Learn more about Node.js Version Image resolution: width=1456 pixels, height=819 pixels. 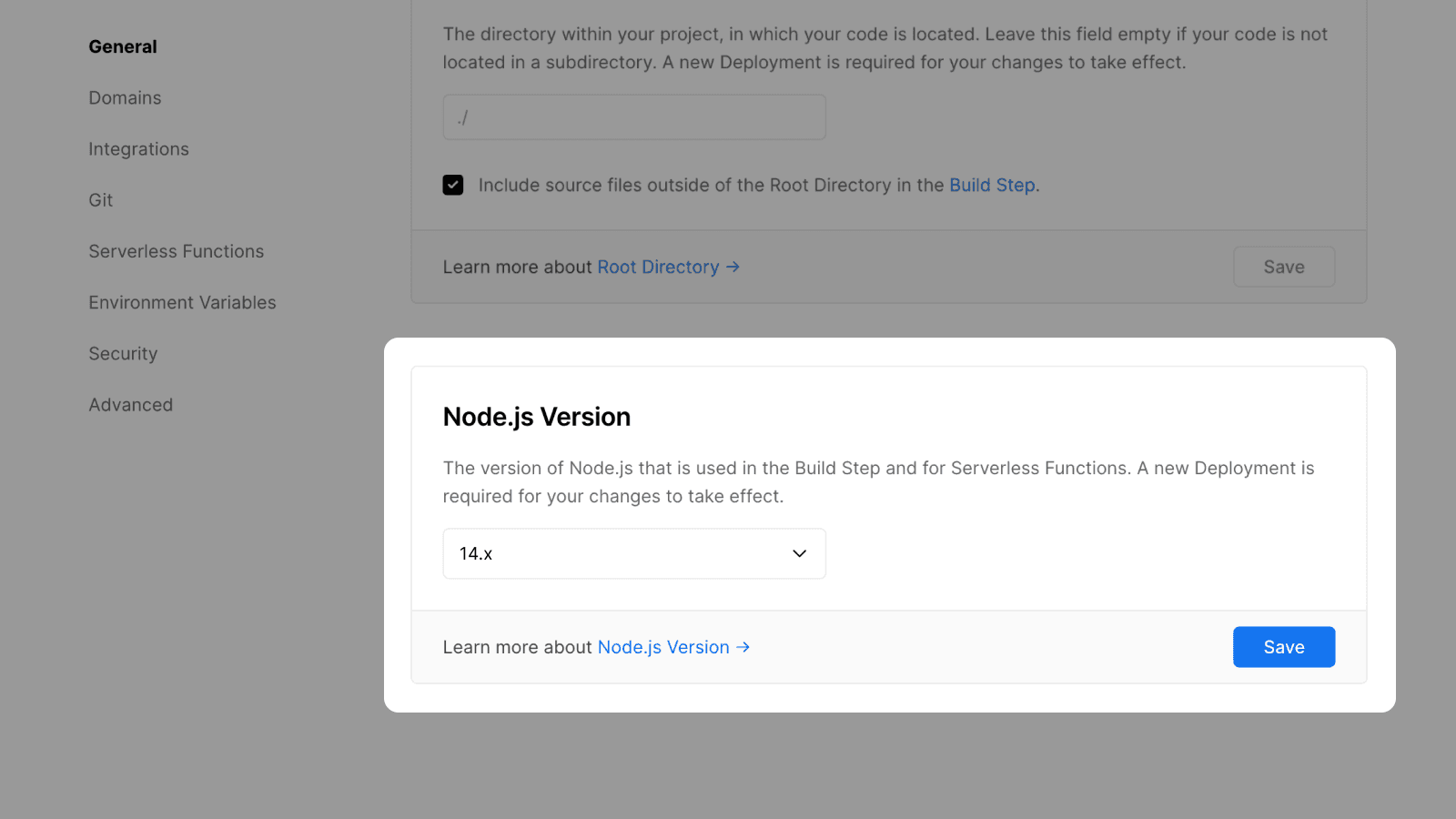point(662,646)
